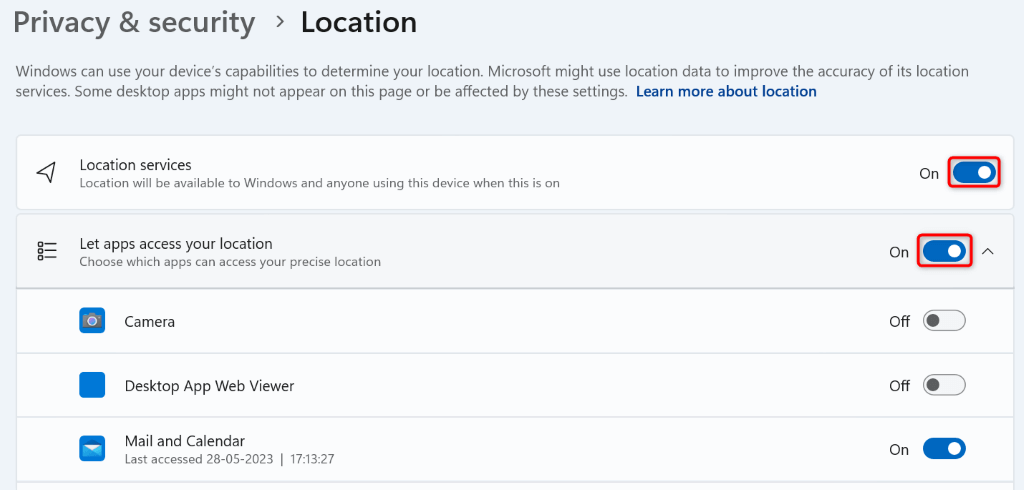1024x490 pixels.
Task: Click the apps list icon
Action: (x=46, y=251)
